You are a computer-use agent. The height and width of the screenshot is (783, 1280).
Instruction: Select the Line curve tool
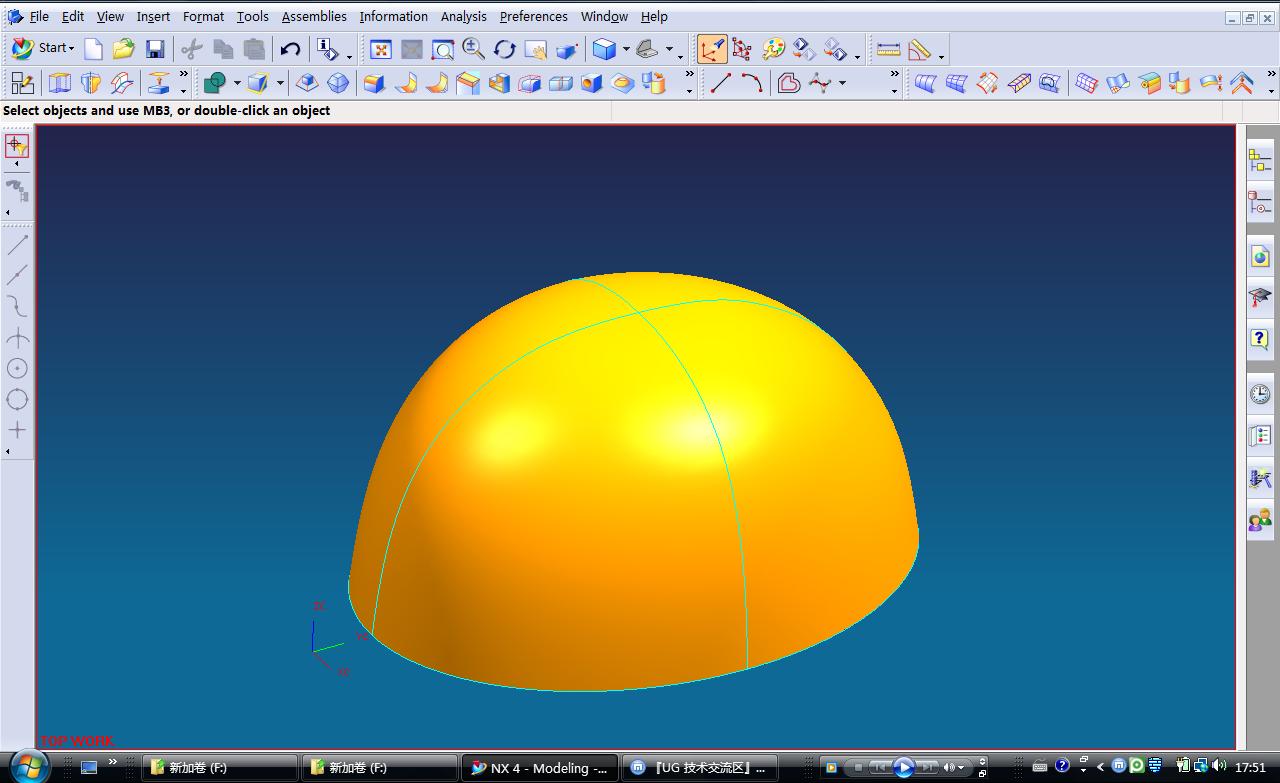[720, 83]
